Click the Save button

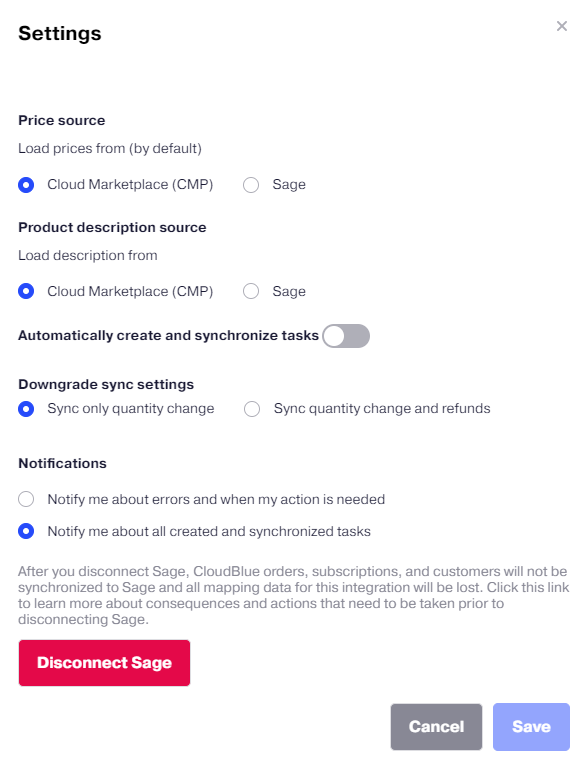pyautogui.click(x=531, y=726)
